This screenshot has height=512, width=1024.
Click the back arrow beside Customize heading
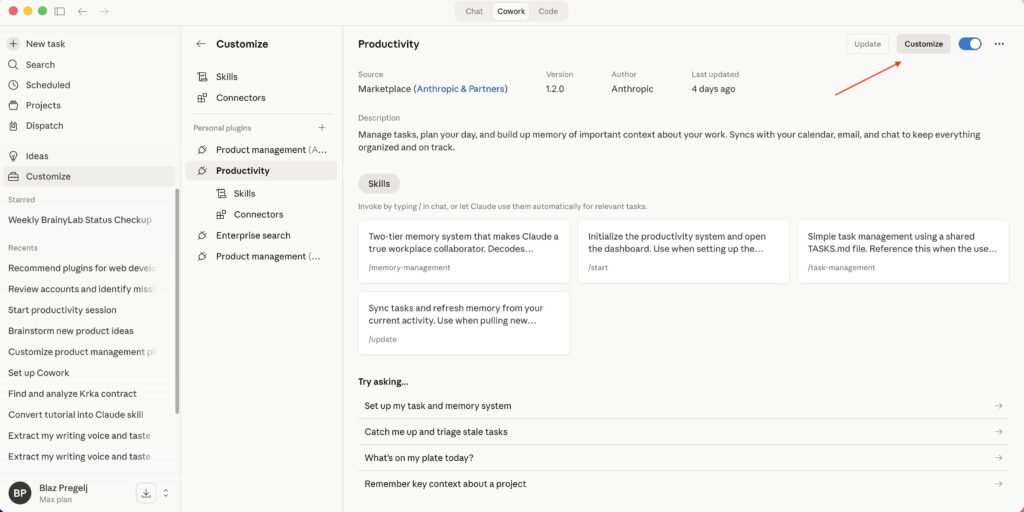[x=201, y=44]
